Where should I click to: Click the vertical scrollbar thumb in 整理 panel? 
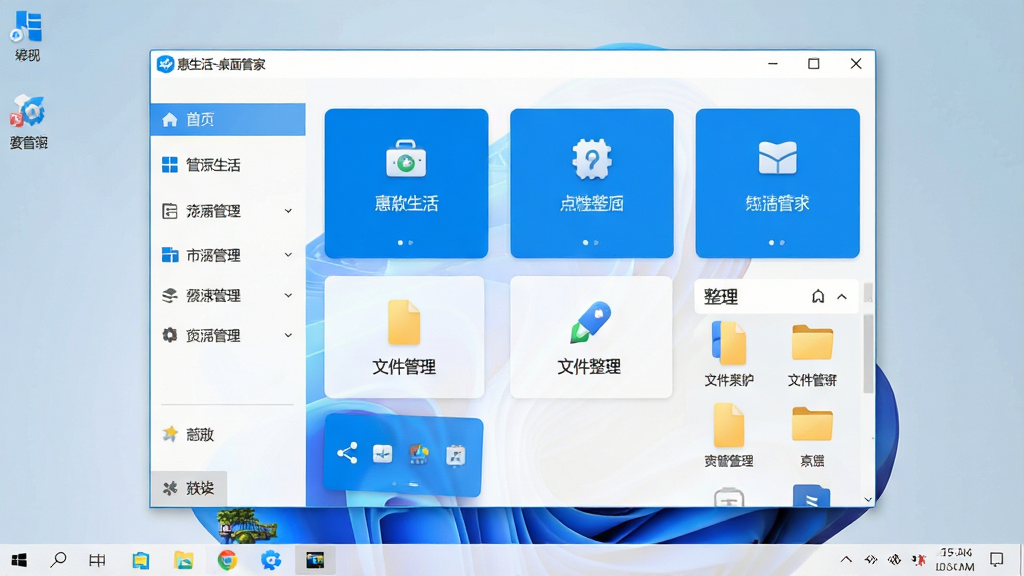click(x=868, y=353)
